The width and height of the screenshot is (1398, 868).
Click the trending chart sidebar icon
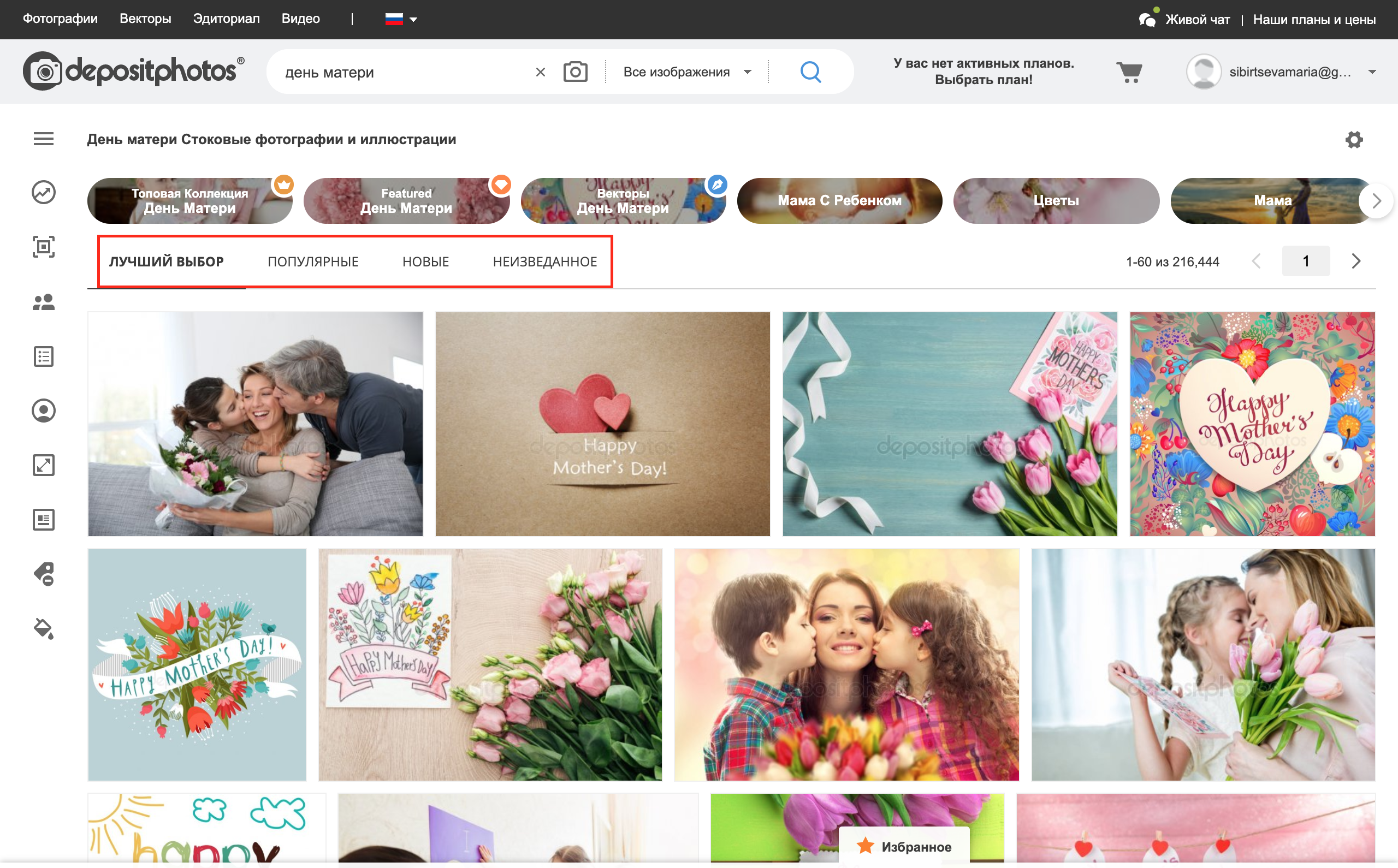coord(44,192)
